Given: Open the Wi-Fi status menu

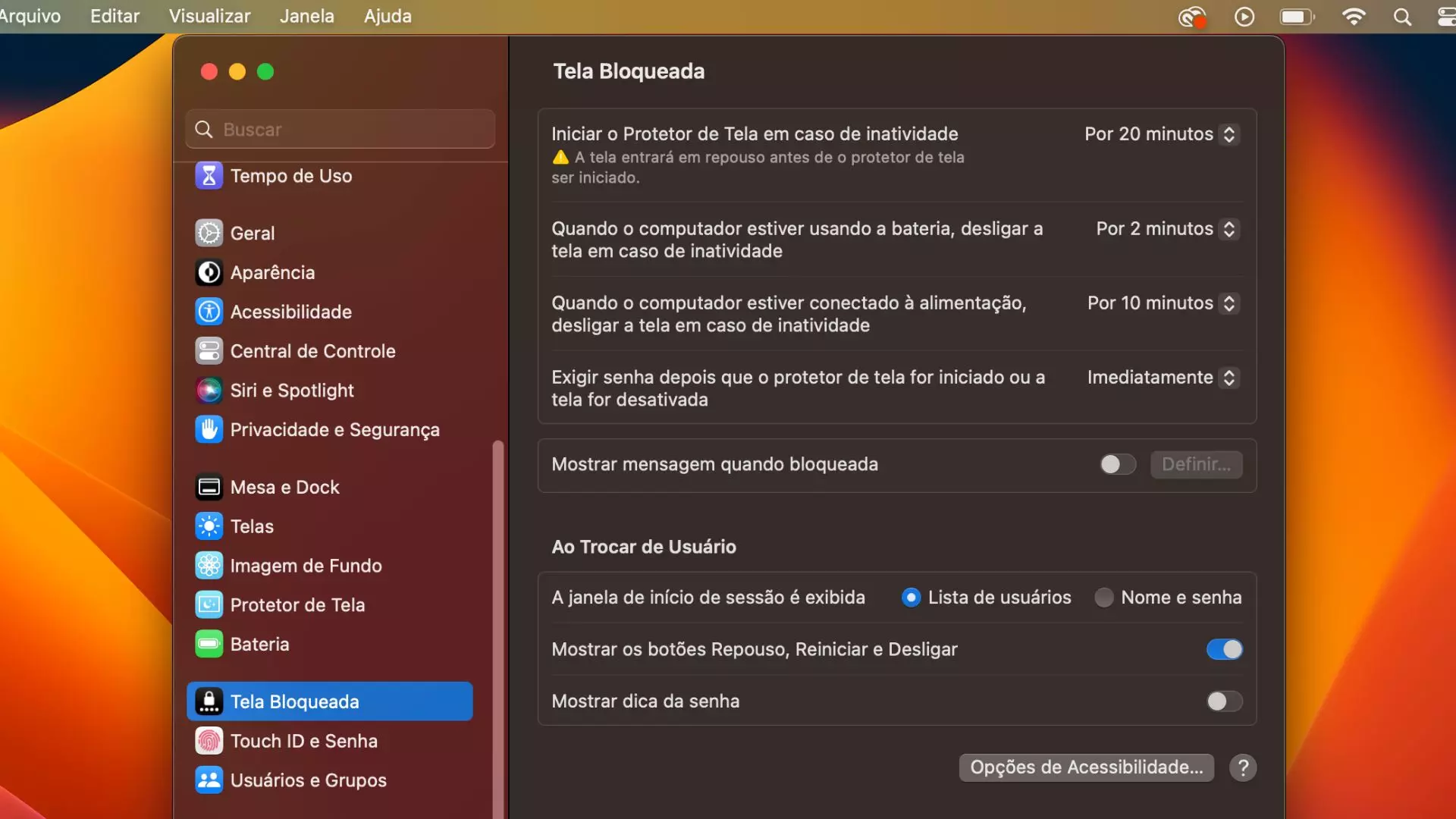Looking at the screenshot, I should (x=1354, y=16).
